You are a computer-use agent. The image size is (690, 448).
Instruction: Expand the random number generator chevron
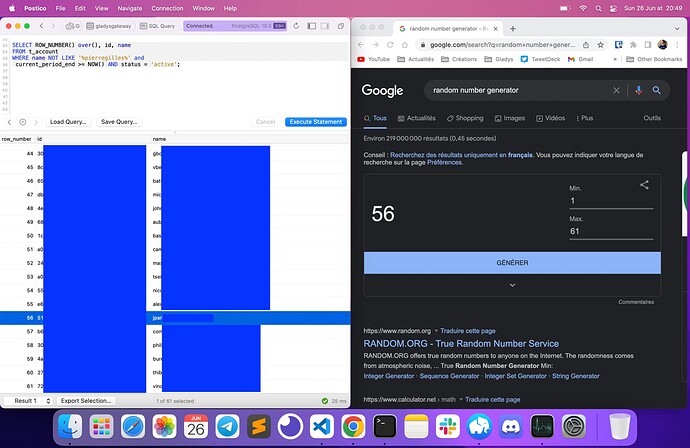tap(512, 285)
